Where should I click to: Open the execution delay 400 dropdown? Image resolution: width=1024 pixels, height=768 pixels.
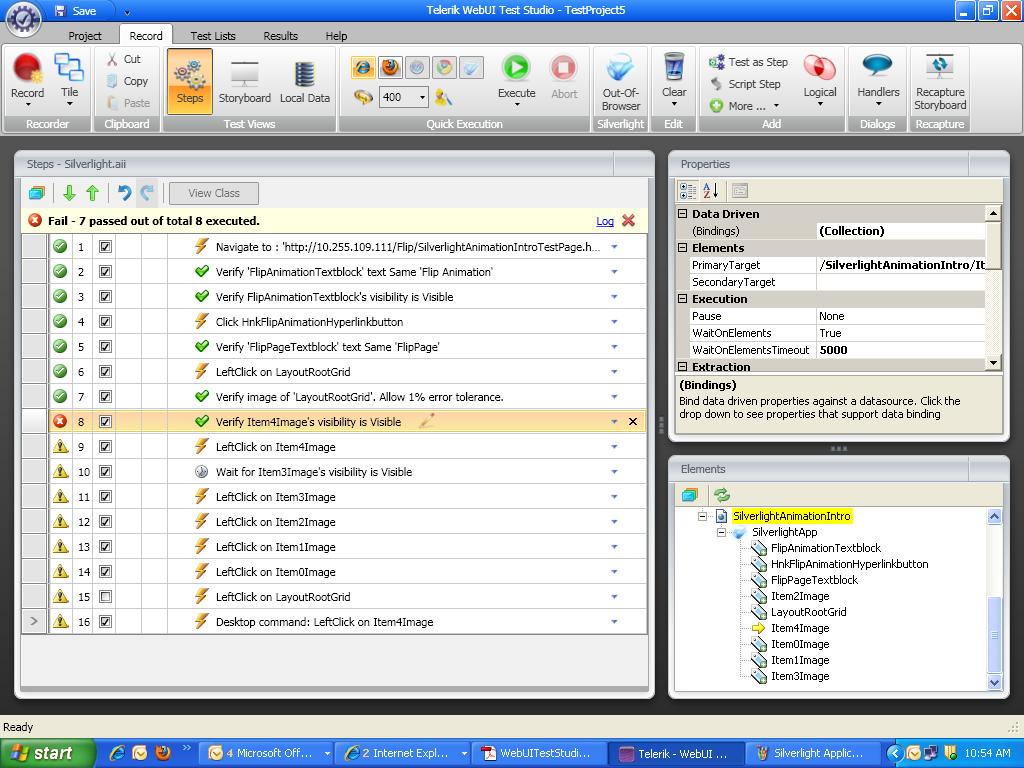point(423,98)
